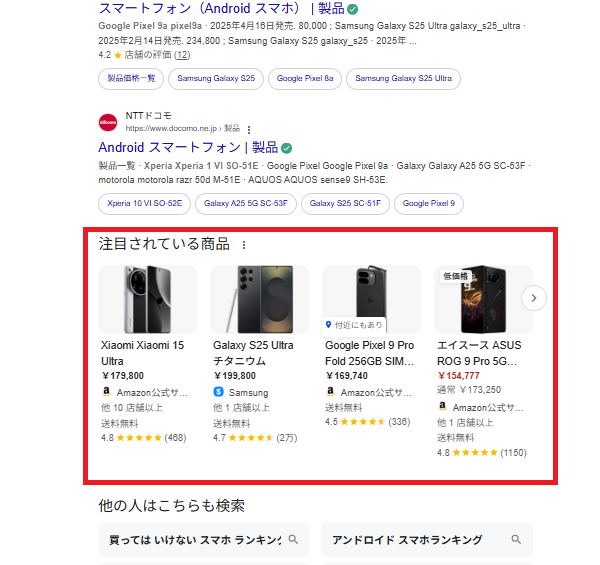This screenshot has width=600, height=565.
Task: Open the Xiaomi 15 Ultra product thumbnail
Action: coord(148,299)
